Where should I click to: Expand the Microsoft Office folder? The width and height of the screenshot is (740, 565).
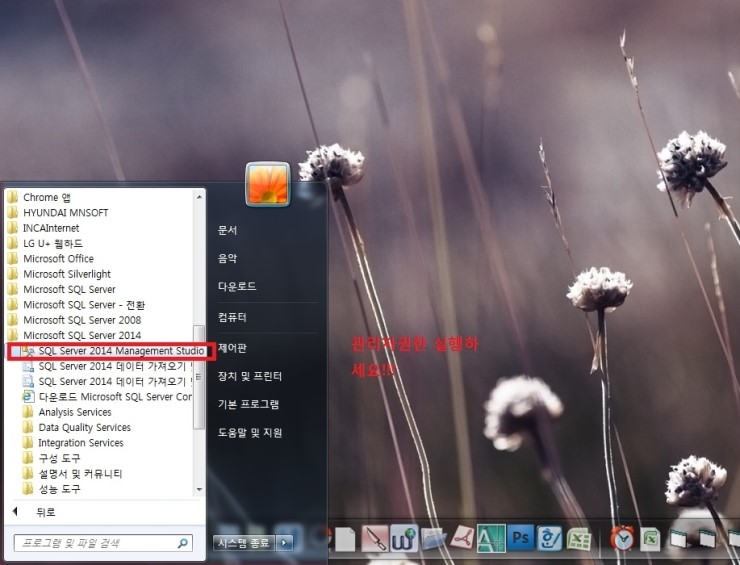50,259
